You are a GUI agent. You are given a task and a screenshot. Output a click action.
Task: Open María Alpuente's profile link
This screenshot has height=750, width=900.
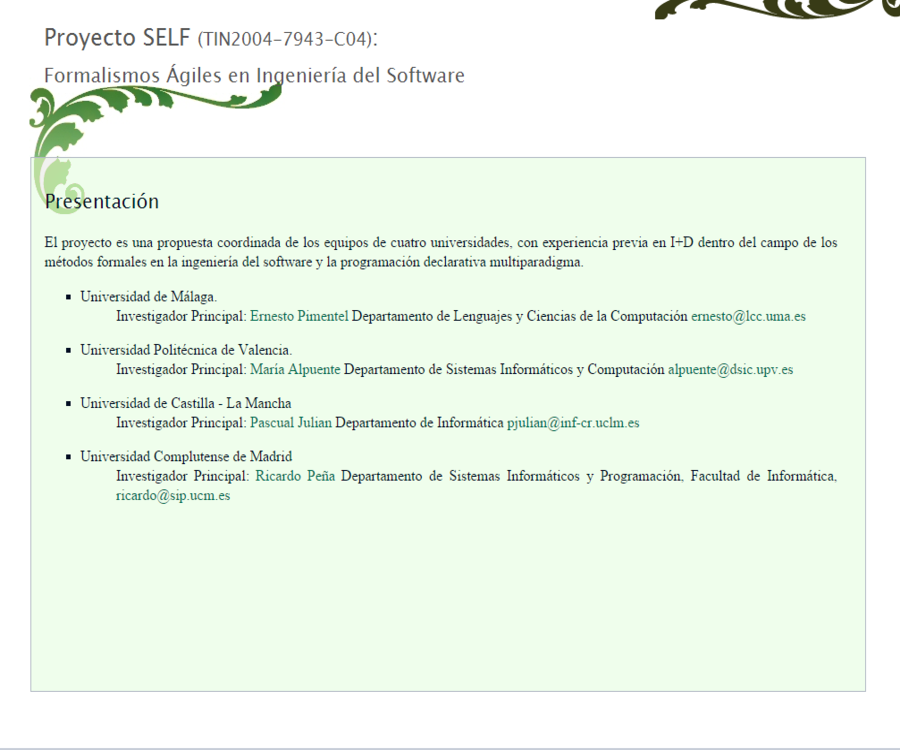tap(295, 370)
